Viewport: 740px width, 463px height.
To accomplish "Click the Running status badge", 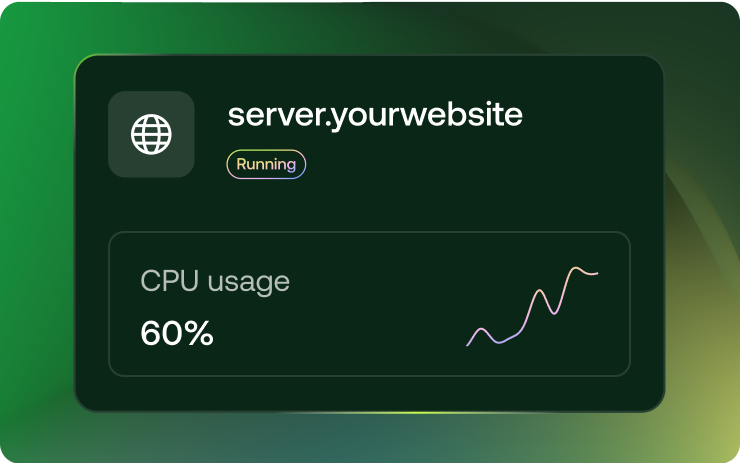I will click(266, 164).
